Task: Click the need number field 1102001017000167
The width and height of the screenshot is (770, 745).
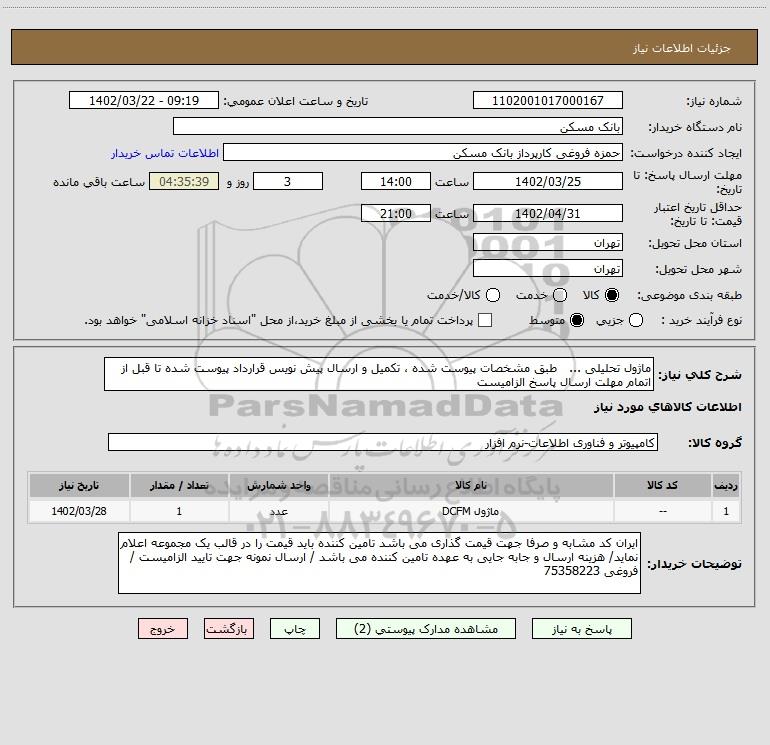Action: [548, 101]
